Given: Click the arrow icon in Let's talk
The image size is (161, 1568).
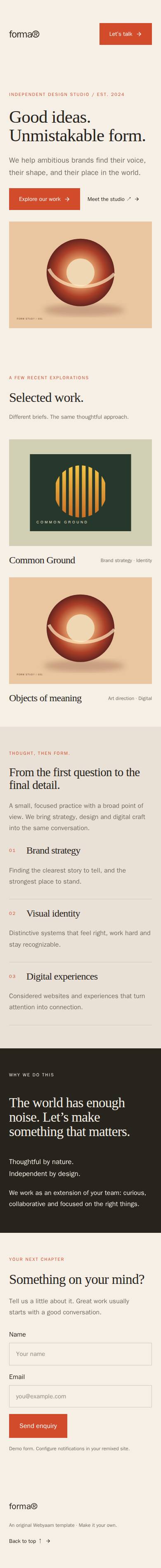Looking at the screenshot, I should tap(139, 34).
